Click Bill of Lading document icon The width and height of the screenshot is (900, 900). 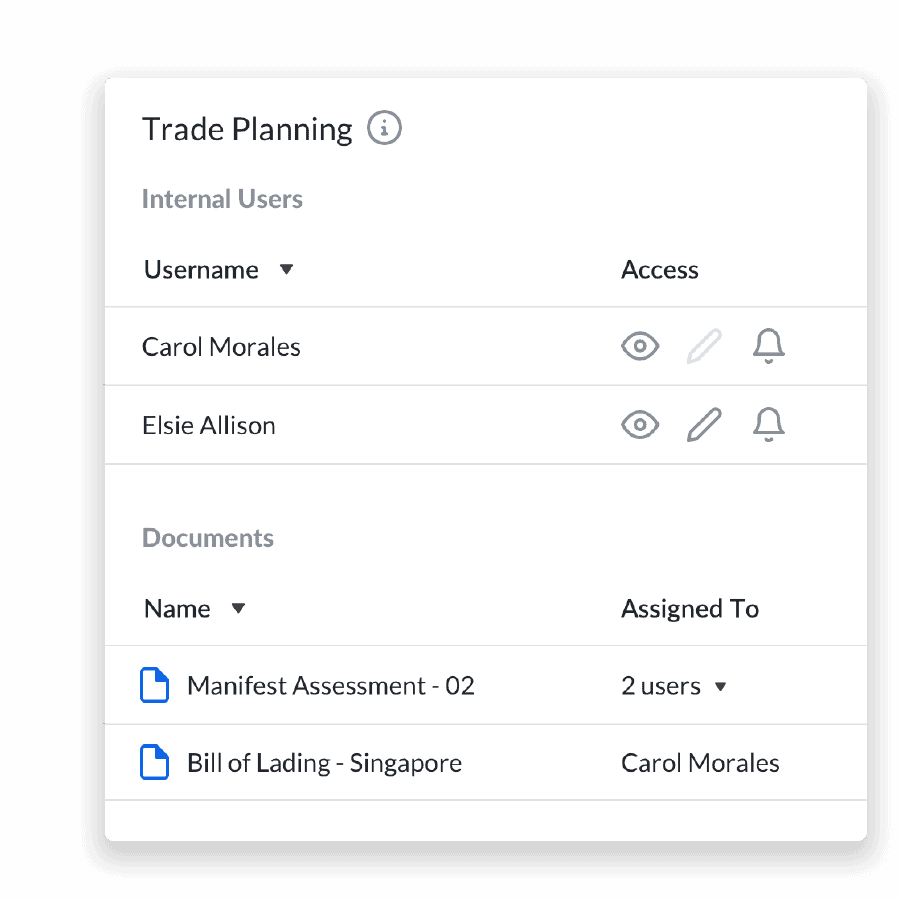coord(154,763)
